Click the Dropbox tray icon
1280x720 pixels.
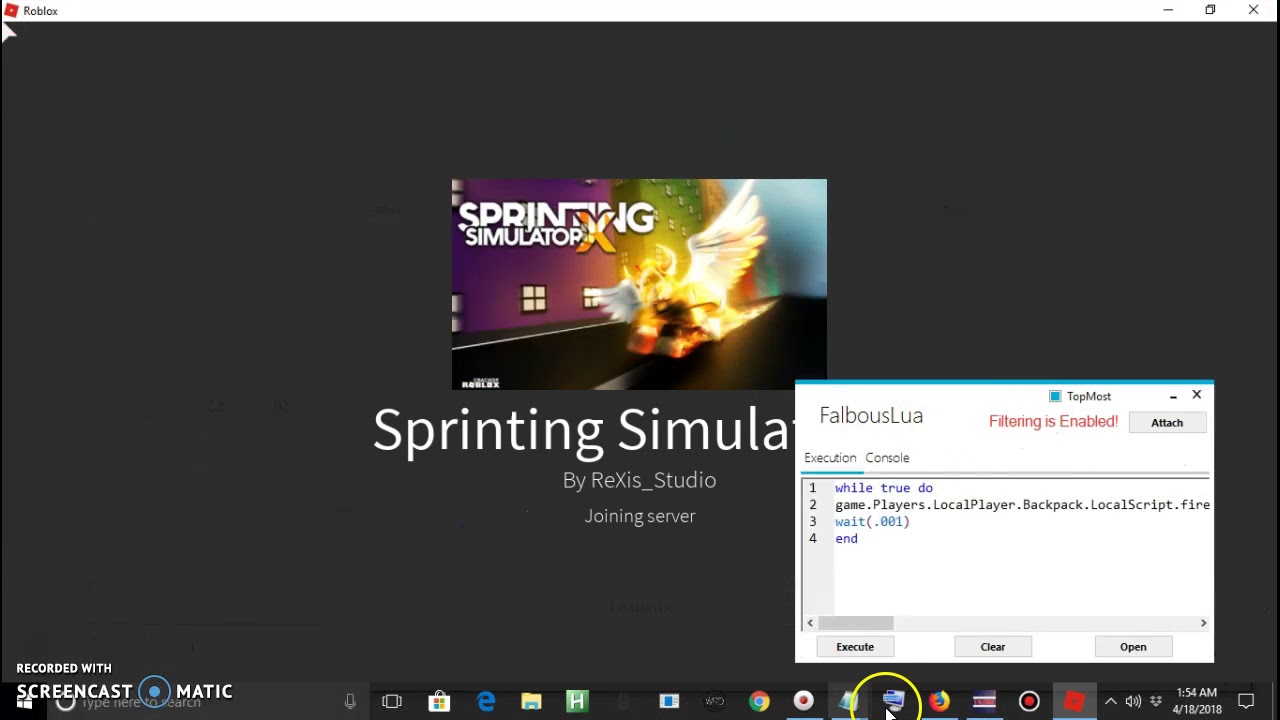pos(1156,701)
